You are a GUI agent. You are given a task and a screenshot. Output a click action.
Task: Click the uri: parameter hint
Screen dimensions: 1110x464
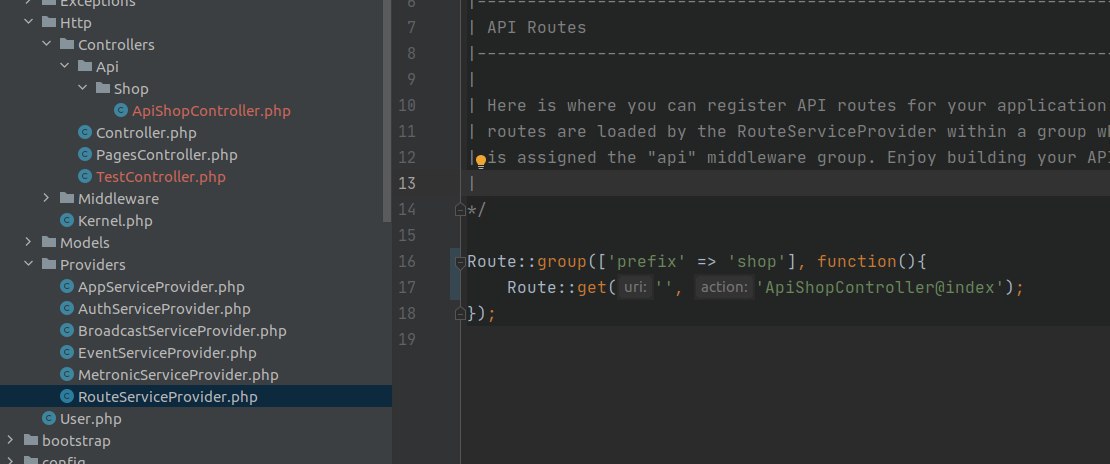636,288
